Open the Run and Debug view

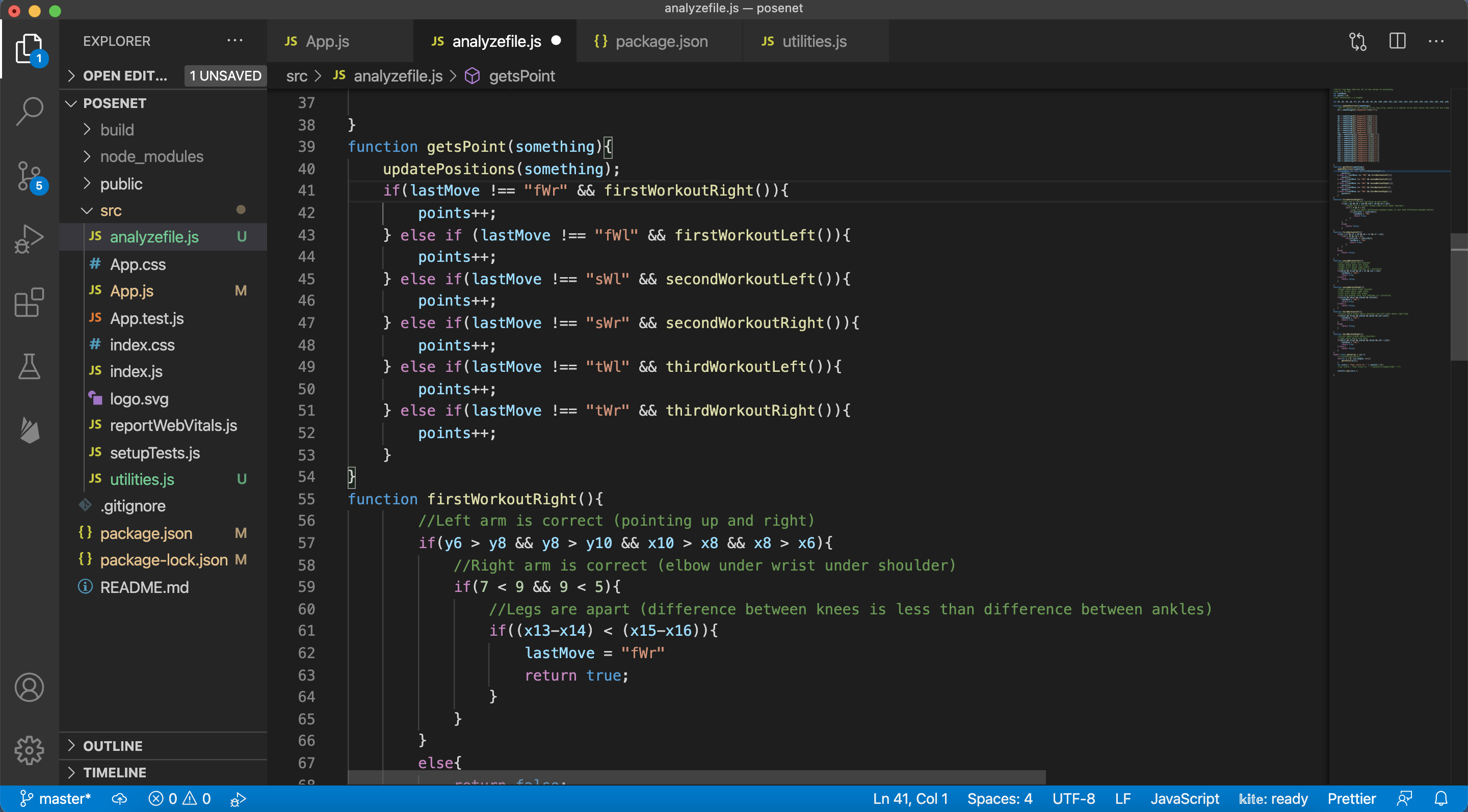pyautogui.click(x=29, y=238)
